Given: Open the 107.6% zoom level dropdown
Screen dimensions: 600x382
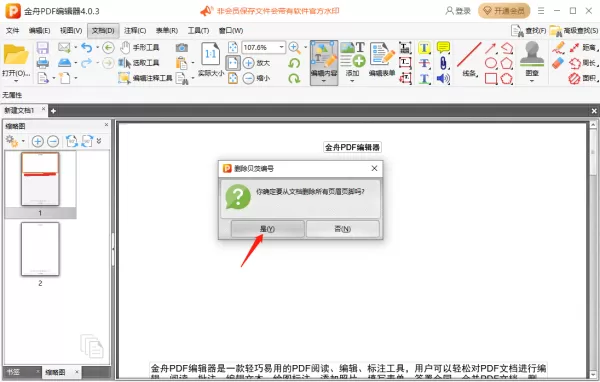Looking at the screenshot, I should coord(282,47).
